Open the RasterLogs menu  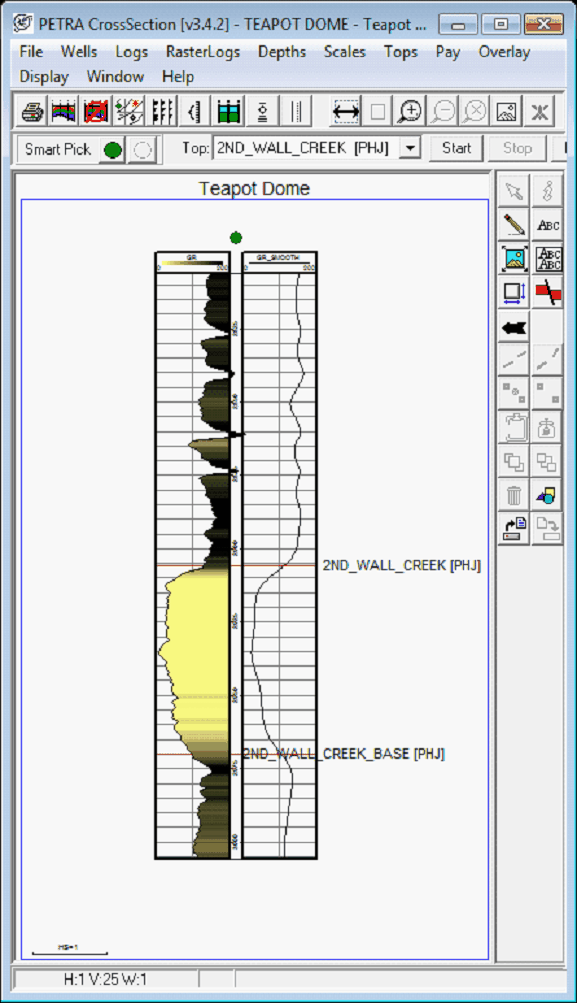coord(203,52)
